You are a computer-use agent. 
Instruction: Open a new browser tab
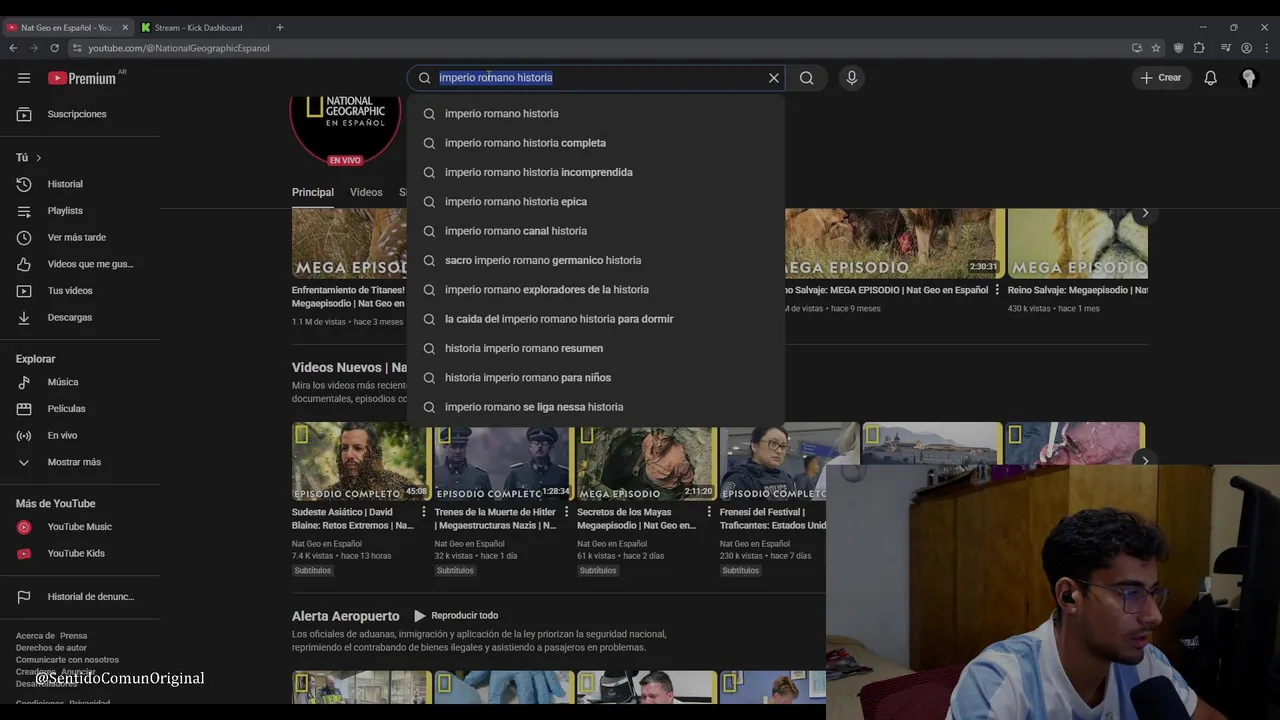(280, 27)
